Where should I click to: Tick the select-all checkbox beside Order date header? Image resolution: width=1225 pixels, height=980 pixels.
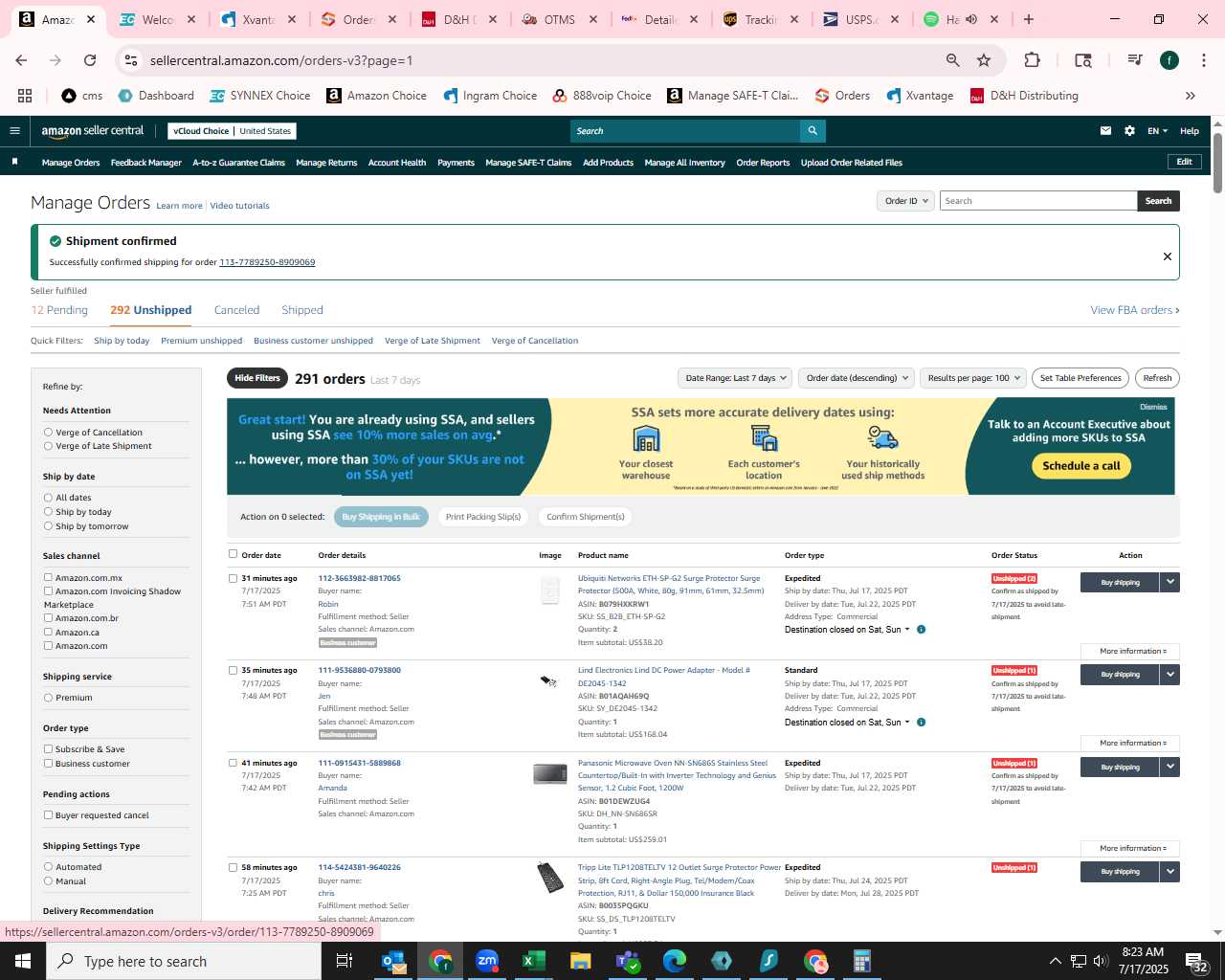pyautogui.click(x=233, y=553)
